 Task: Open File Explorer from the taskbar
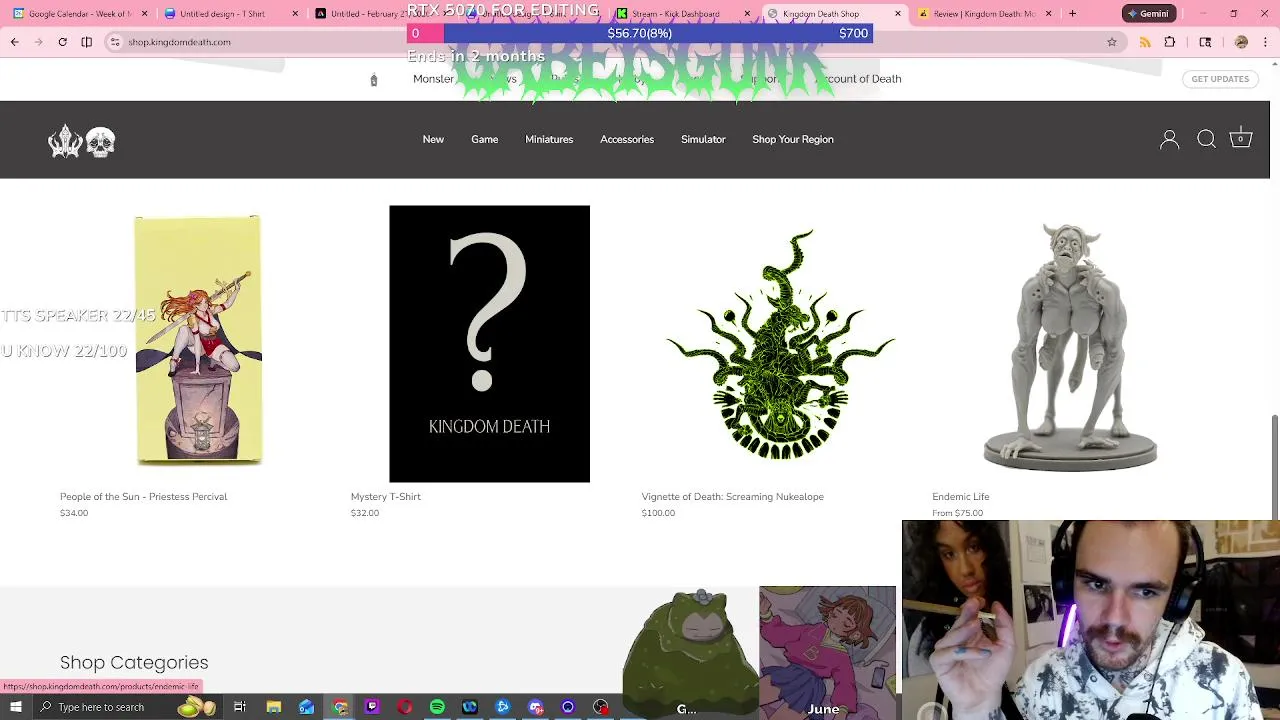coord(273,707)
